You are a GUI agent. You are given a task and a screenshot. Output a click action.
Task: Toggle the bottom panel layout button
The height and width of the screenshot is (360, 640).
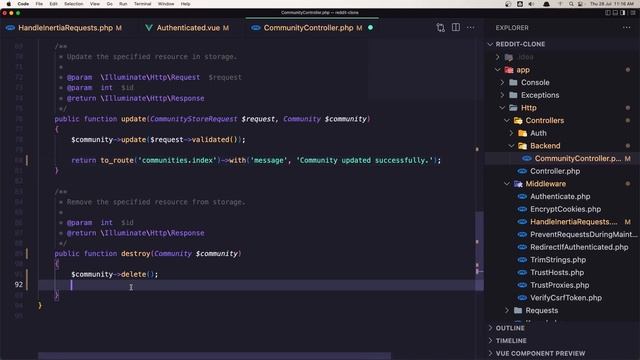point(615,13)
